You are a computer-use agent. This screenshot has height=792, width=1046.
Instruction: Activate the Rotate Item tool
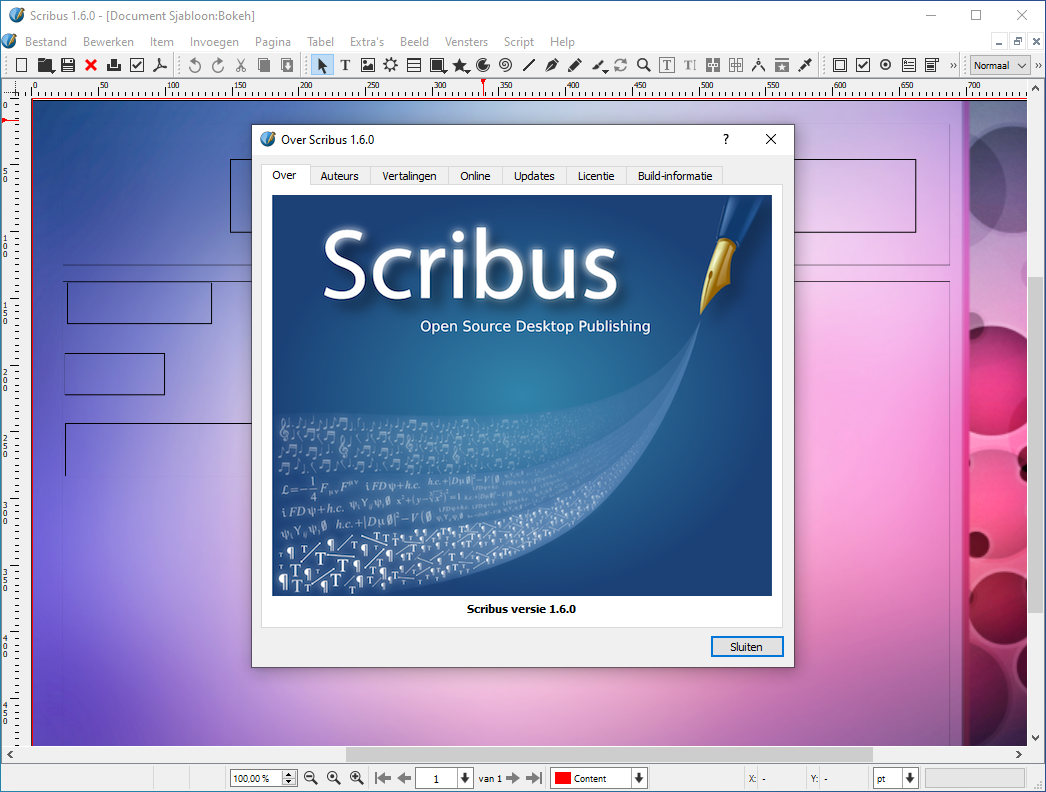(x=621, y=64)
